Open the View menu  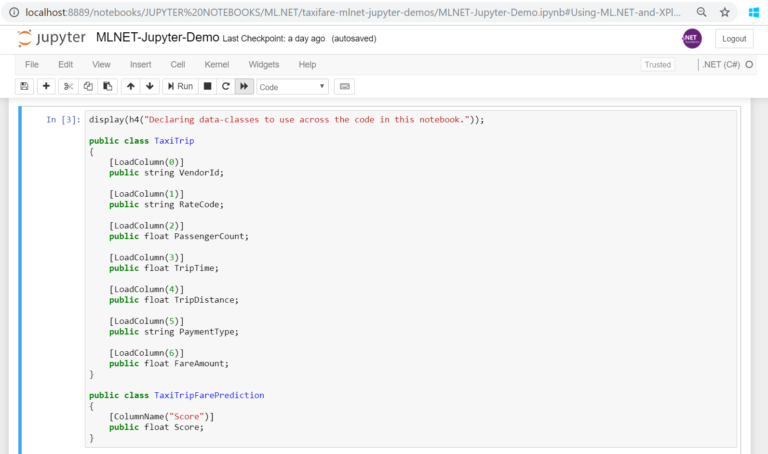click(x=101, y=65)
